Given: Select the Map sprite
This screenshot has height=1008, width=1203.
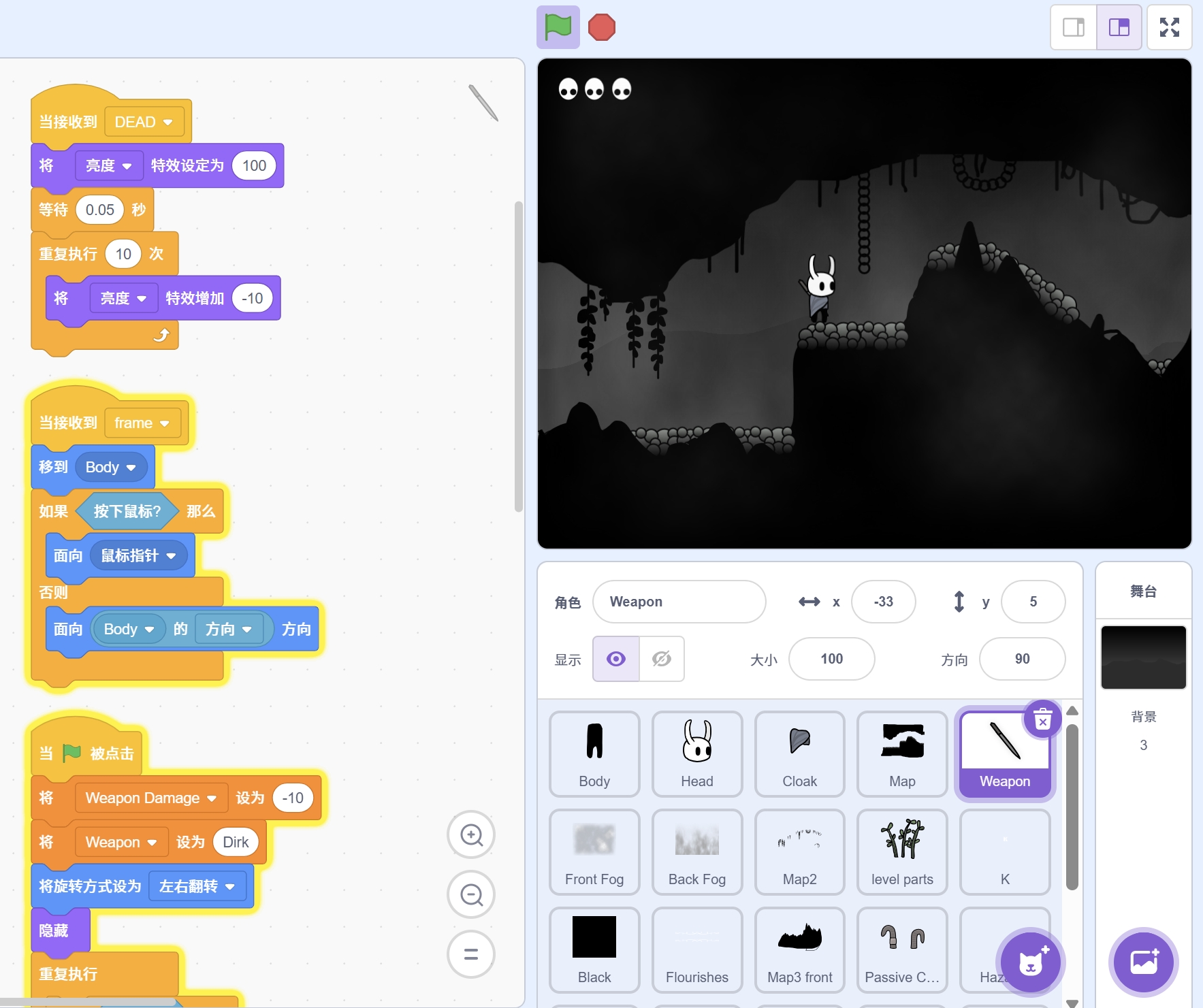Looking at the screenshot, I should pos(902,754).
